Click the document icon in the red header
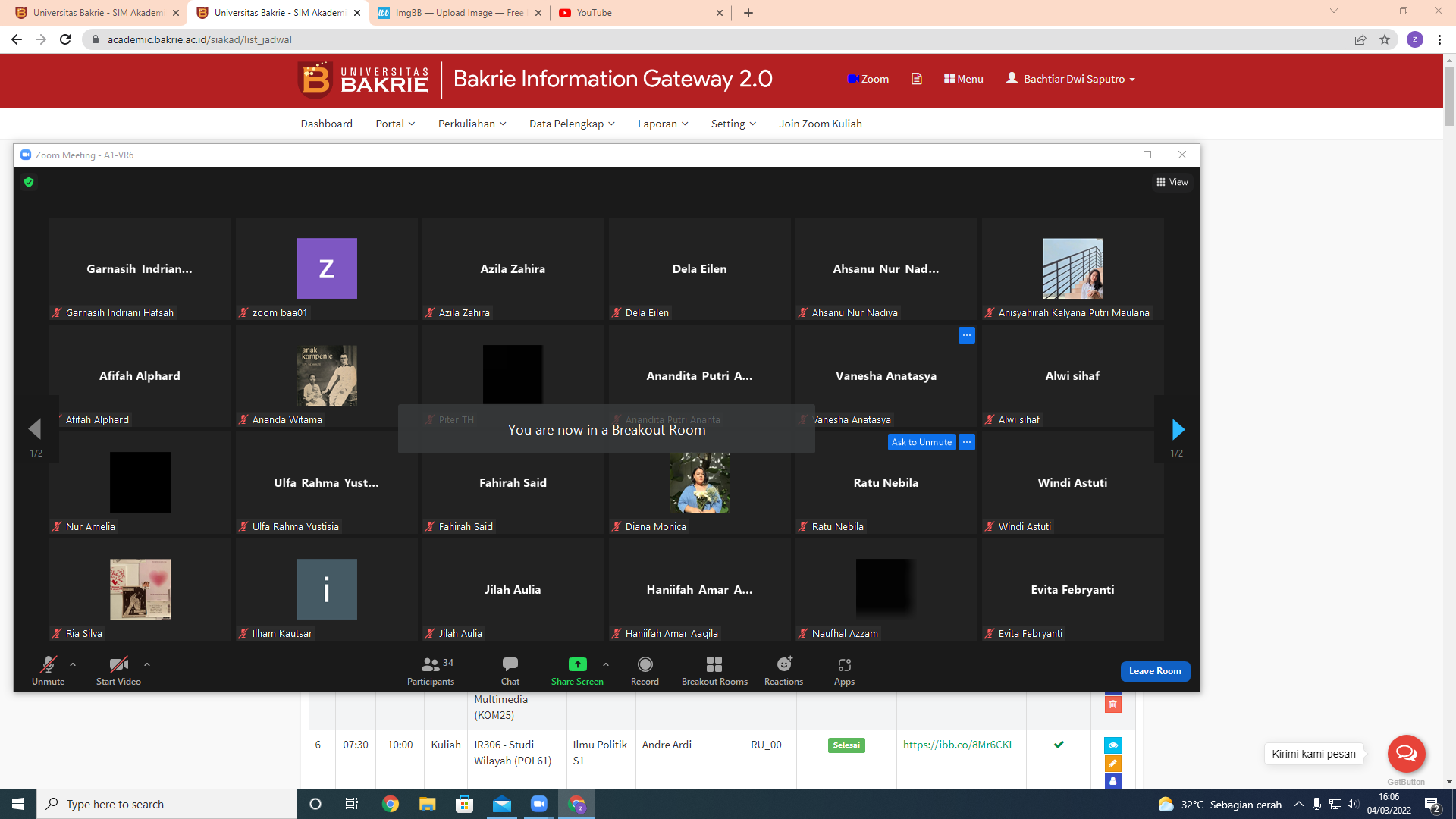Image resolution: width=1456 pixels, height=819 pixels. point(916,79)
